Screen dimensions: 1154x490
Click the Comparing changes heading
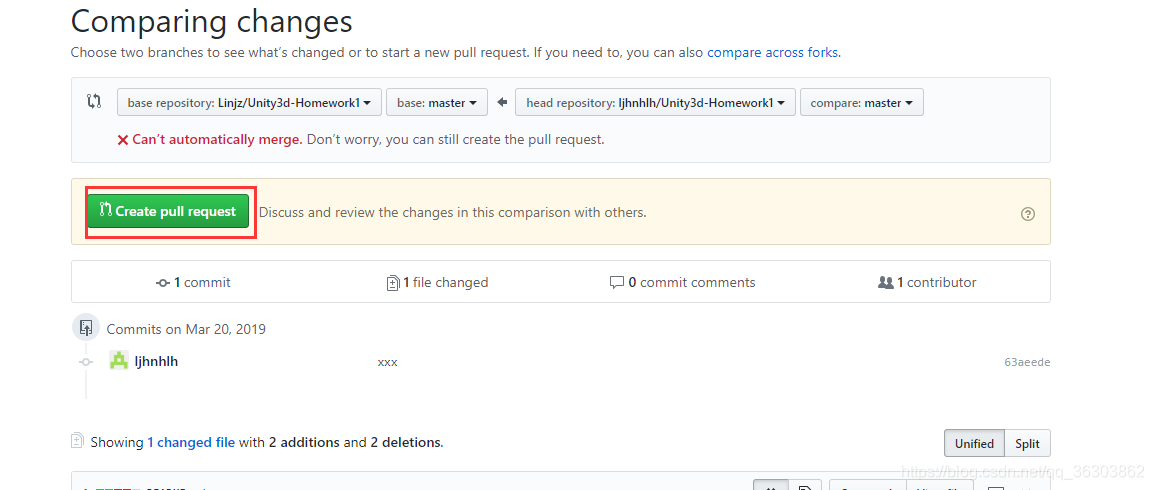click(x=211, y=21)
